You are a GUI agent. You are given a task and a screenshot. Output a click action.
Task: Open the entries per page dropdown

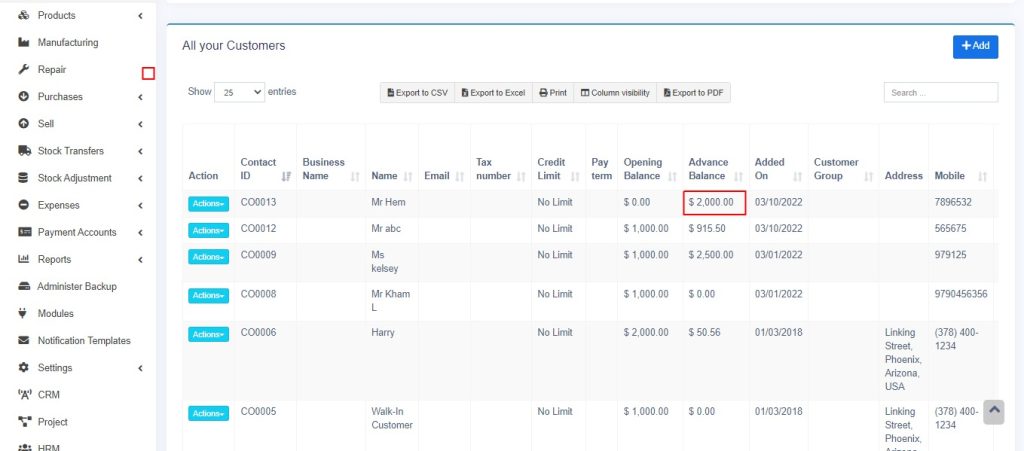[x=240, y=92]
